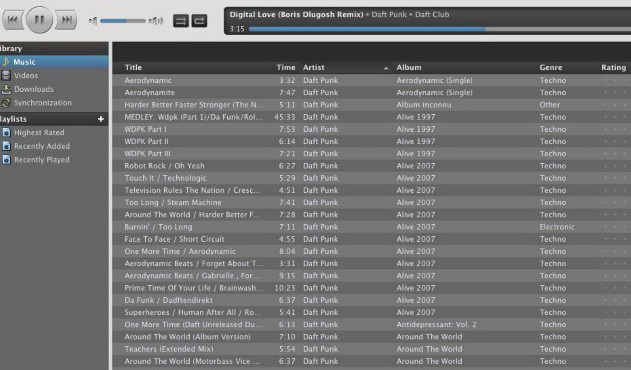Click the Antidepressant: Vol. 2 album cell
The image size is (631, 370).
(436, 325)
